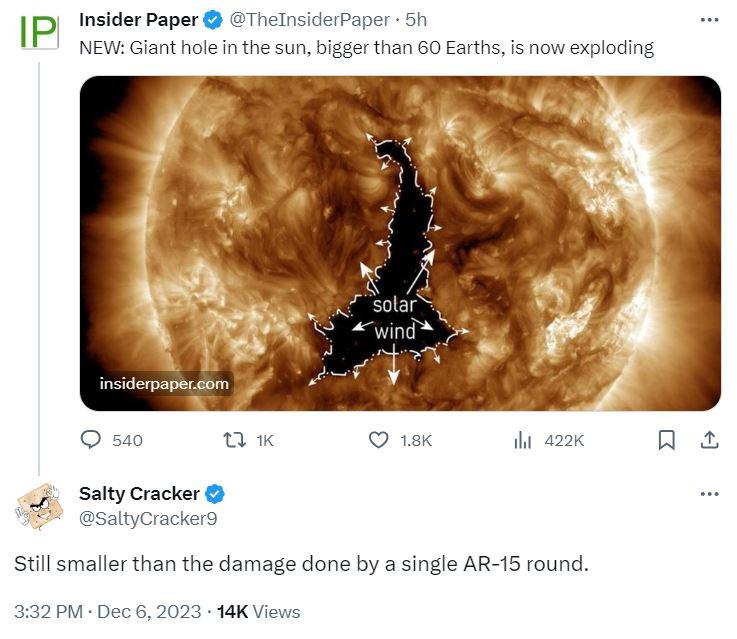
Task: Click the 14K Views count
Action: coord(259,612)
